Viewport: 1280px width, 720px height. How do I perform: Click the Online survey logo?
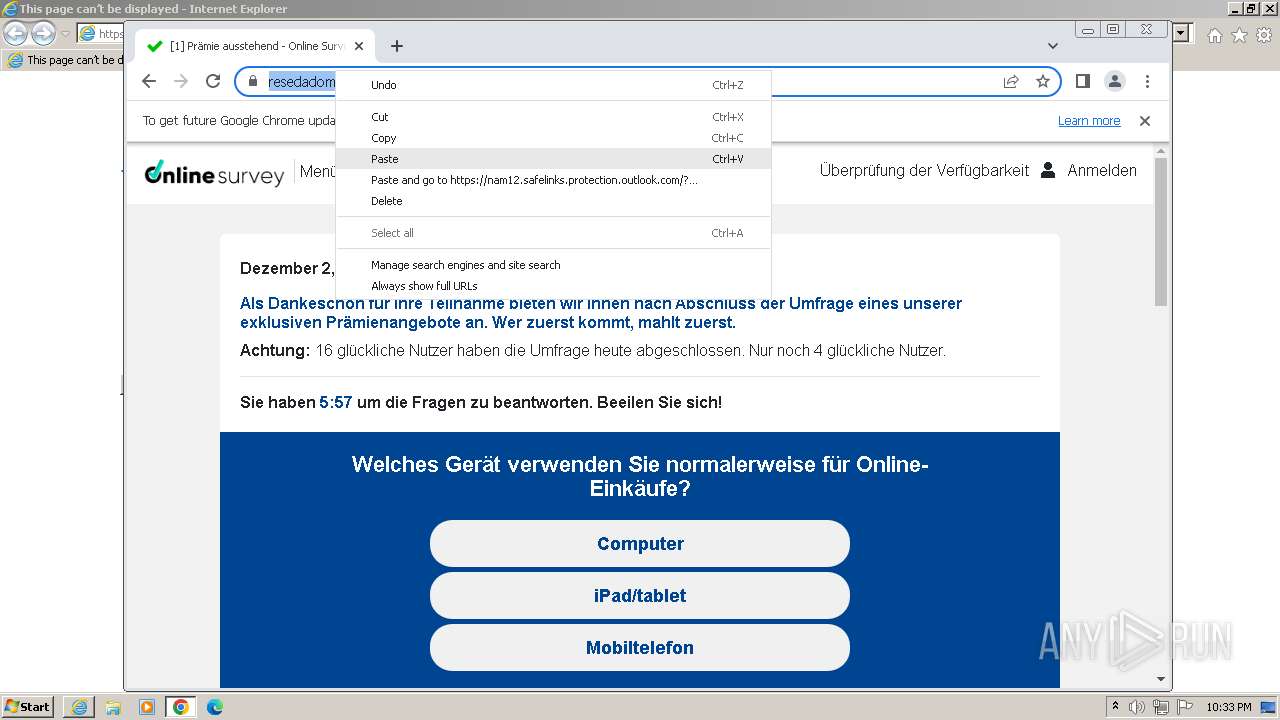click(x=214, y=173)
